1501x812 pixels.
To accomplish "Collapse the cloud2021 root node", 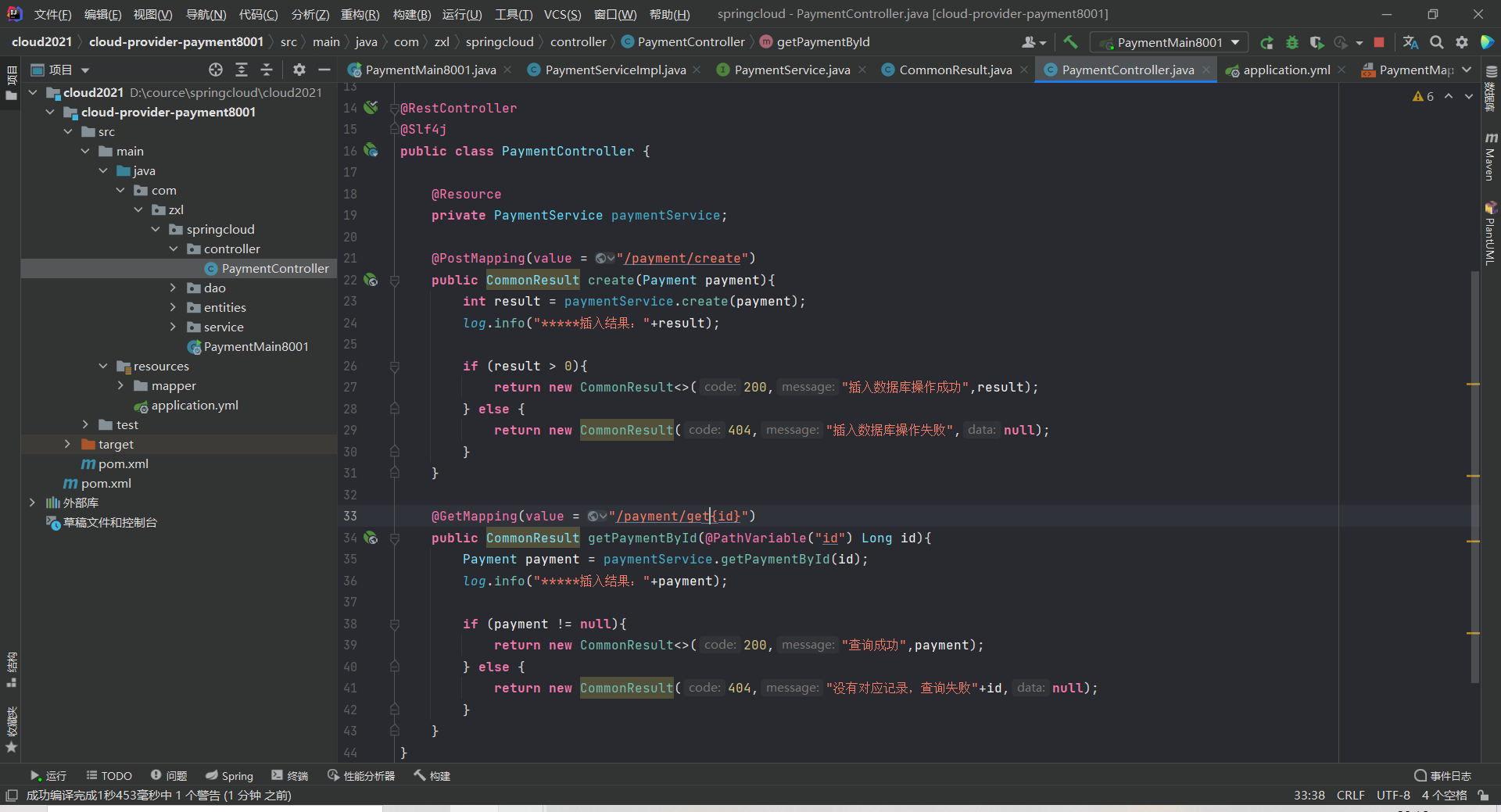I will click(x=33, y=92).
